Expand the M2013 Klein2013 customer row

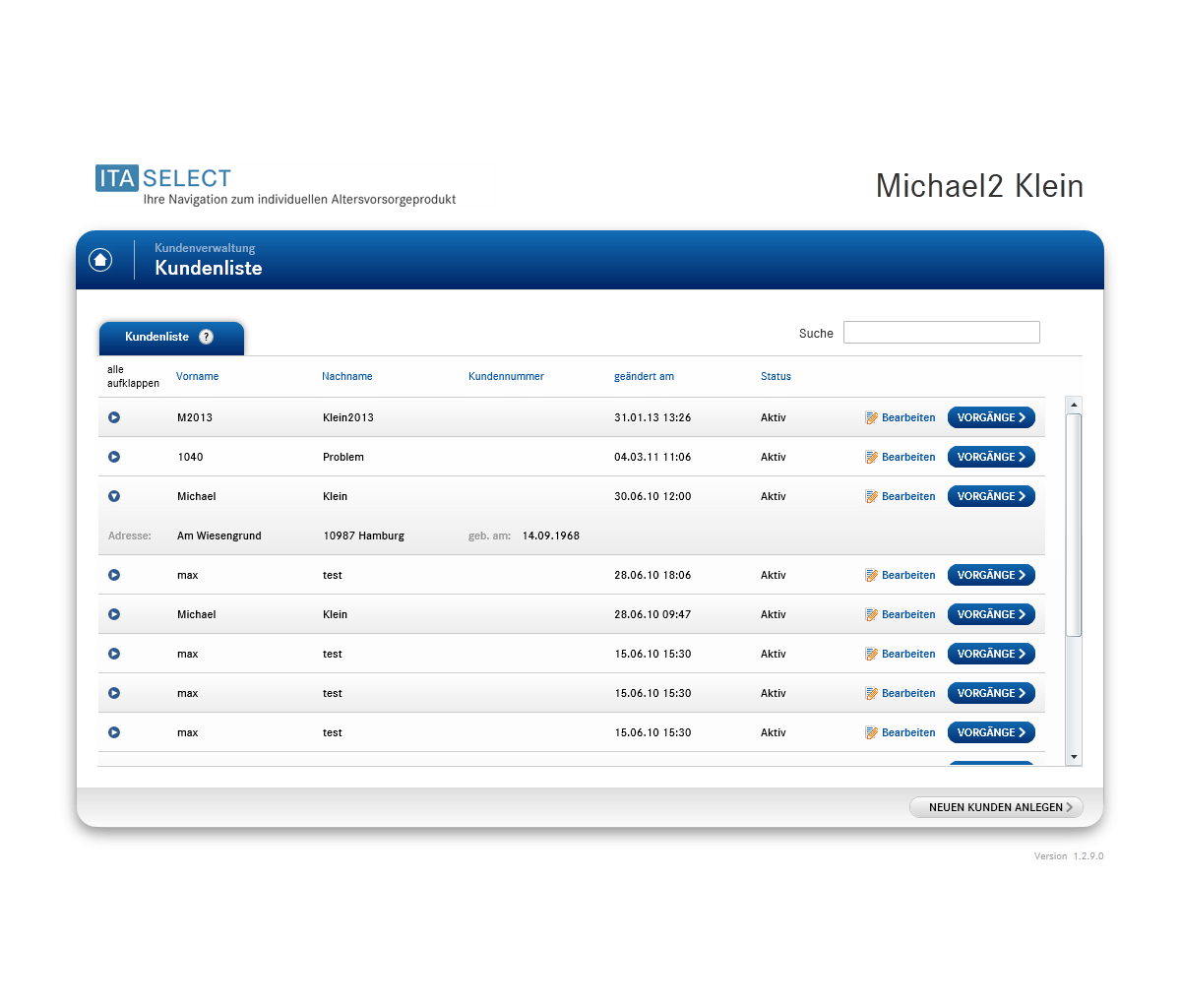click(114, 417)
